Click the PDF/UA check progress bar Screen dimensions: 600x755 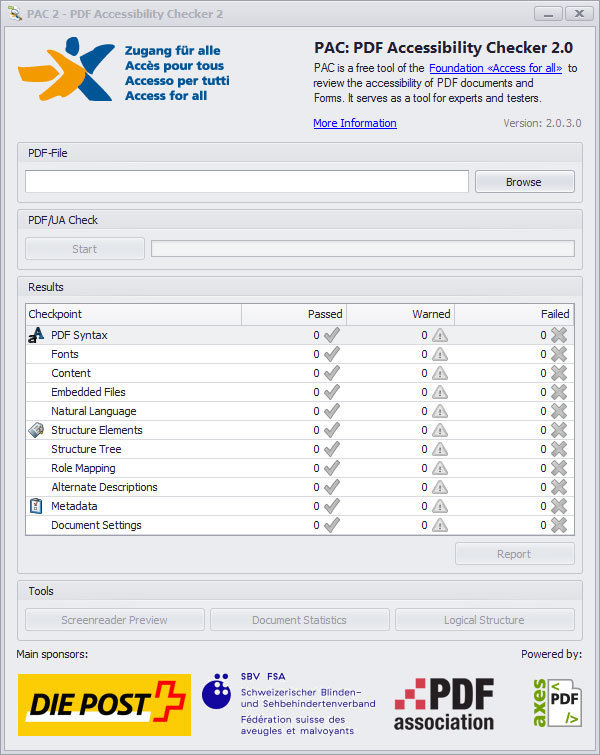[363, 249]
